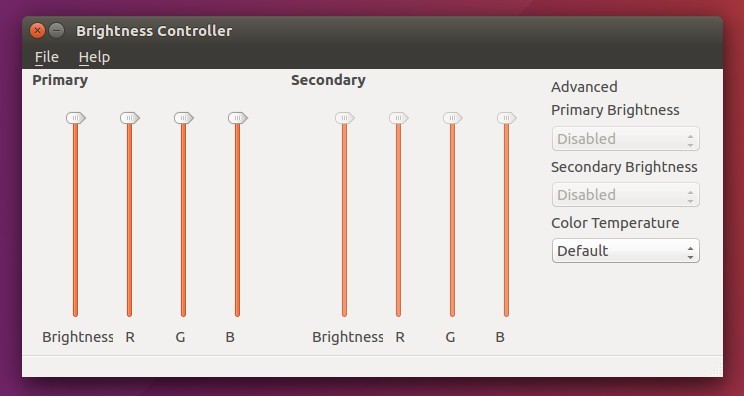Click the Primary R slider handle
The width and height of the screenshot is (744, 396).
click(x=130, y=118)
